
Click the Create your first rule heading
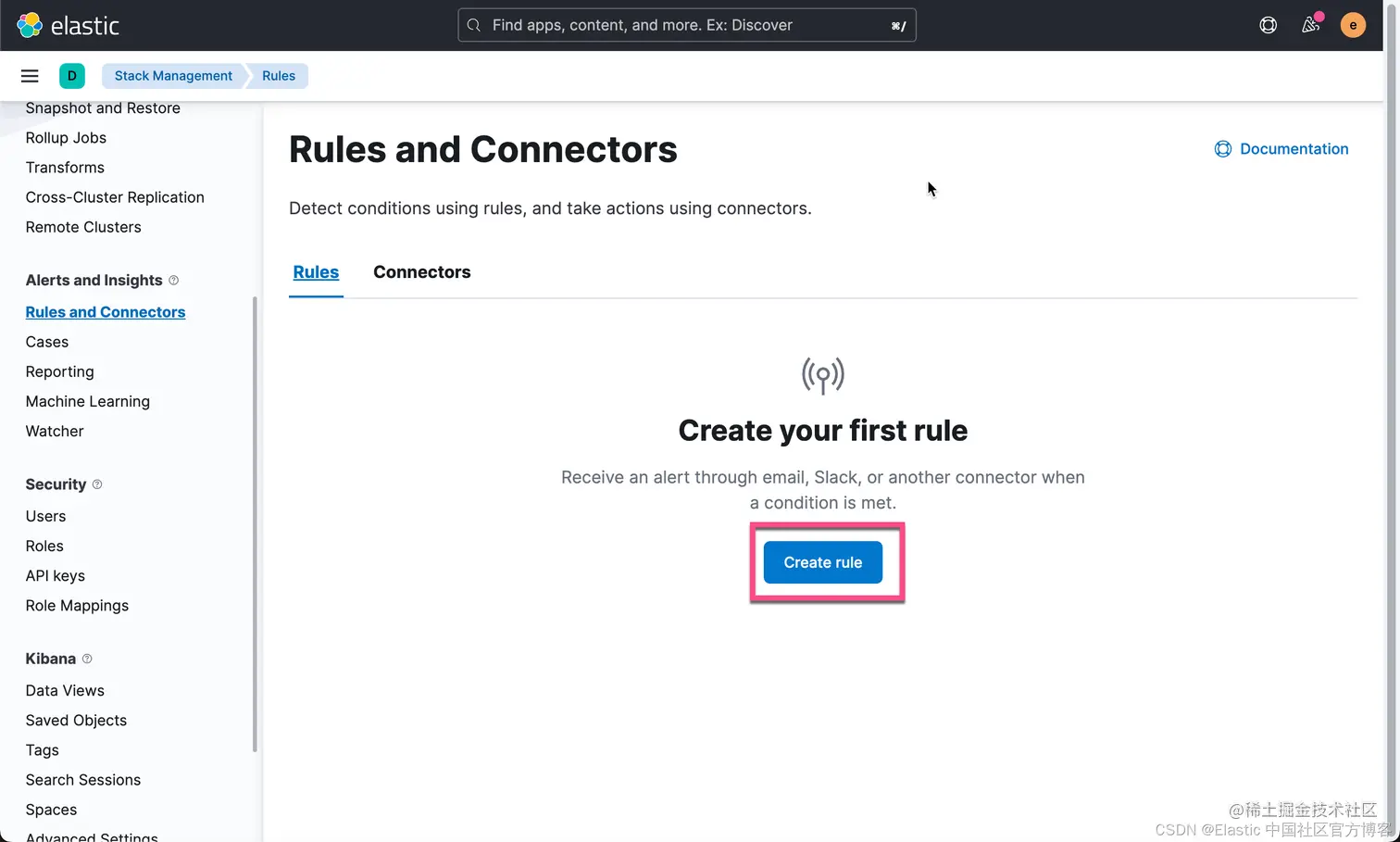(x=823, y=431)
